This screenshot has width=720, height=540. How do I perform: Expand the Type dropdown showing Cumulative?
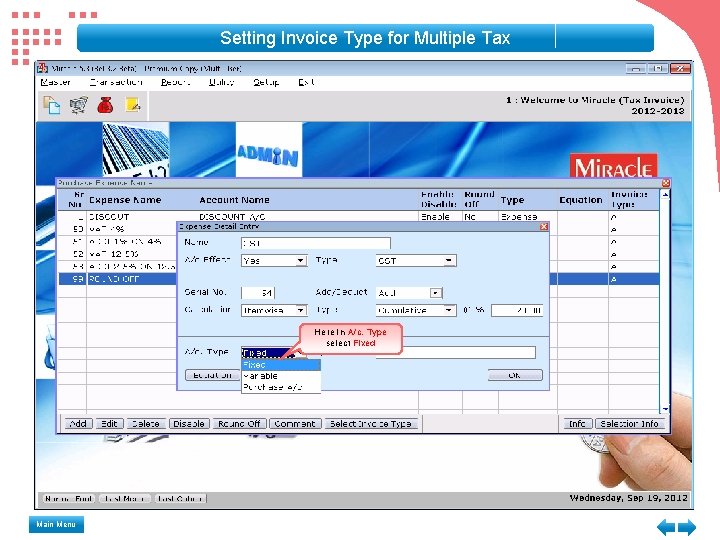449,310
